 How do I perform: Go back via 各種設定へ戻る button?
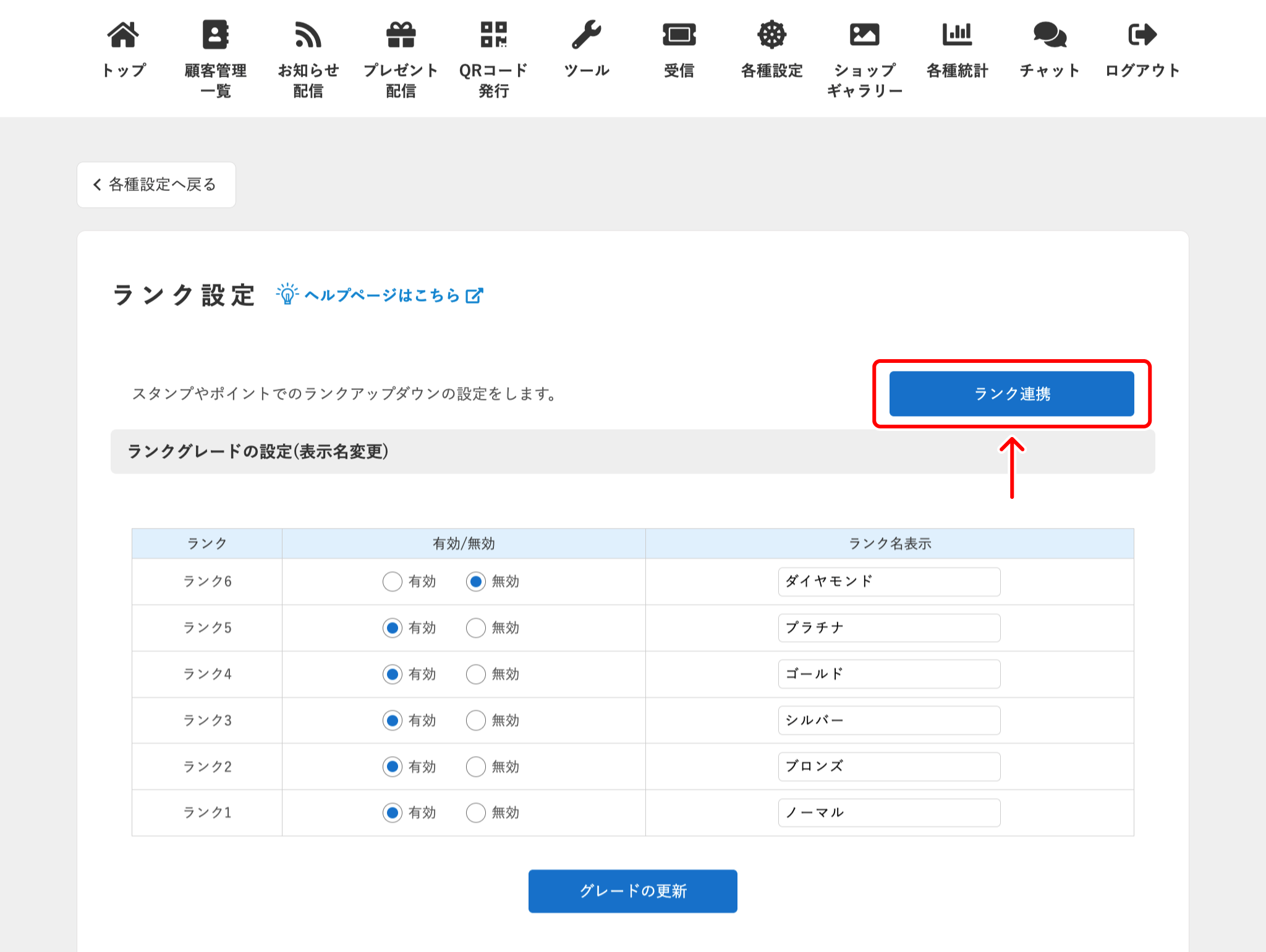156,185
